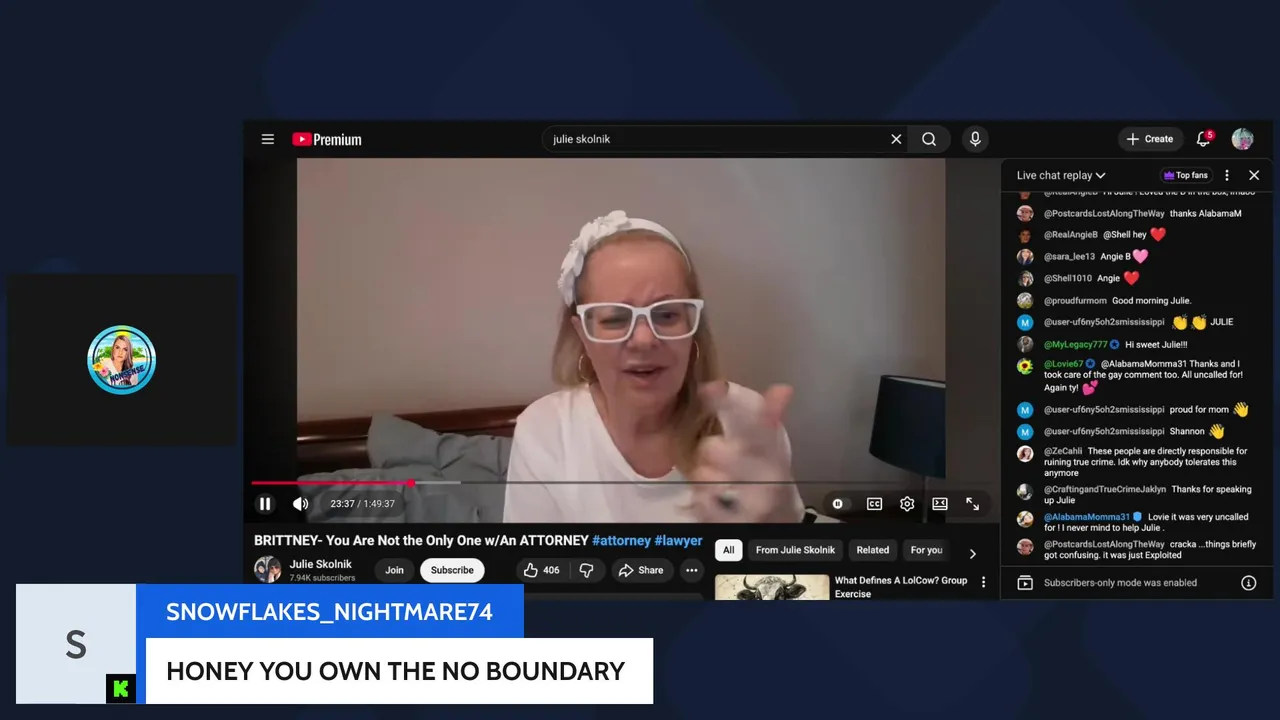Seek on the red video progress bar
Viewport: 1280px width, 720px height.
coord(620,483)
